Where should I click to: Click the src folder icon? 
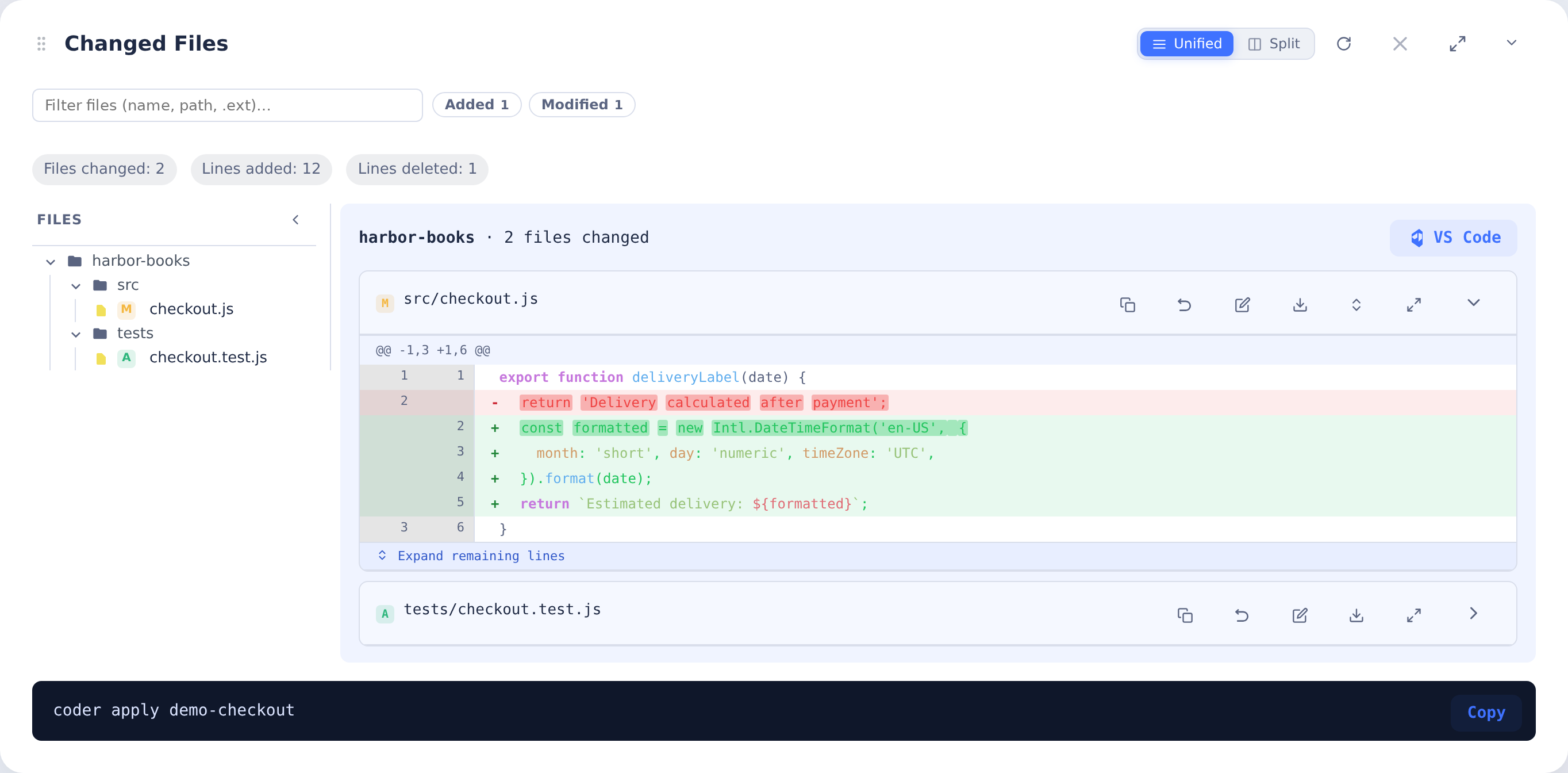(101, 285)
